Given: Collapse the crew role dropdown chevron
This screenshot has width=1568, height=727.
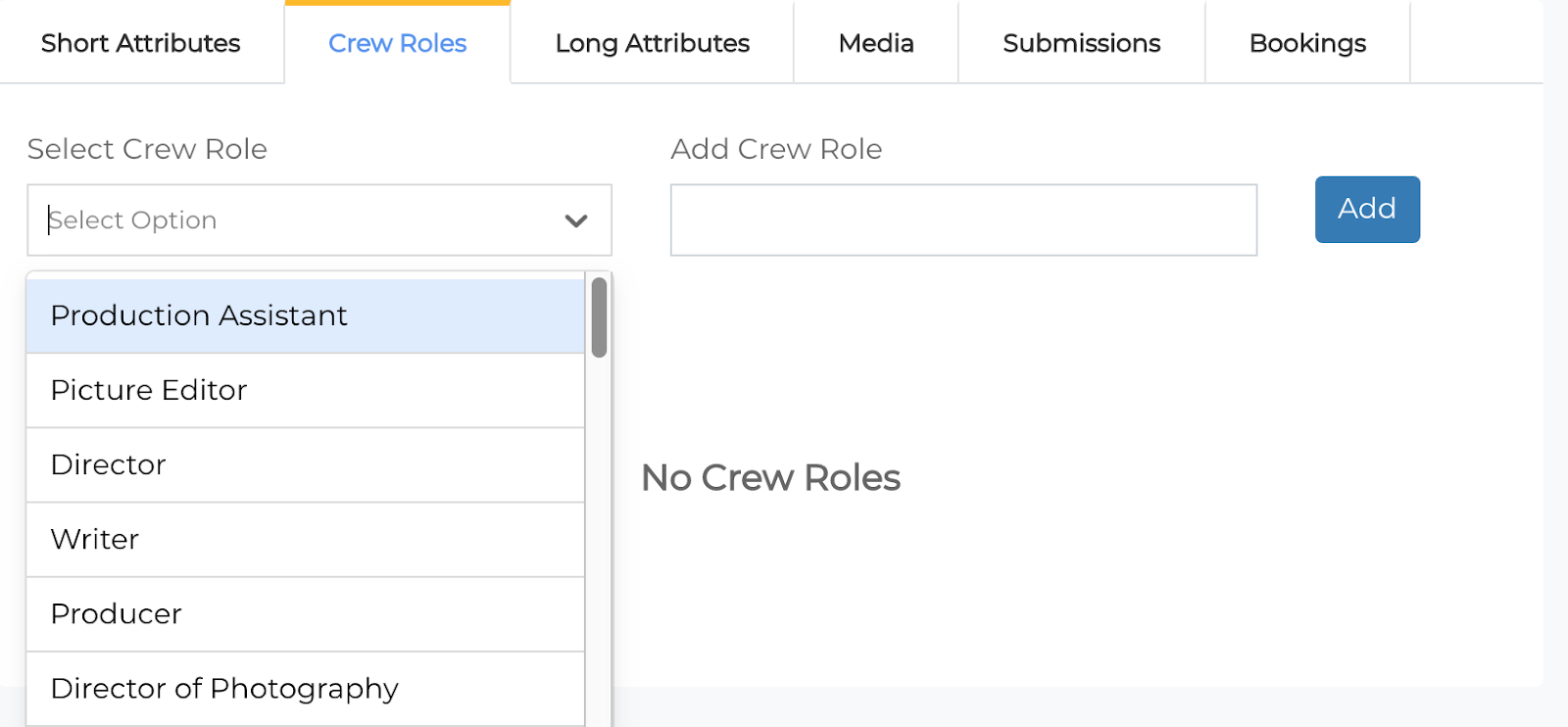Looking at the screenshot, I should (x=576, y=220).
